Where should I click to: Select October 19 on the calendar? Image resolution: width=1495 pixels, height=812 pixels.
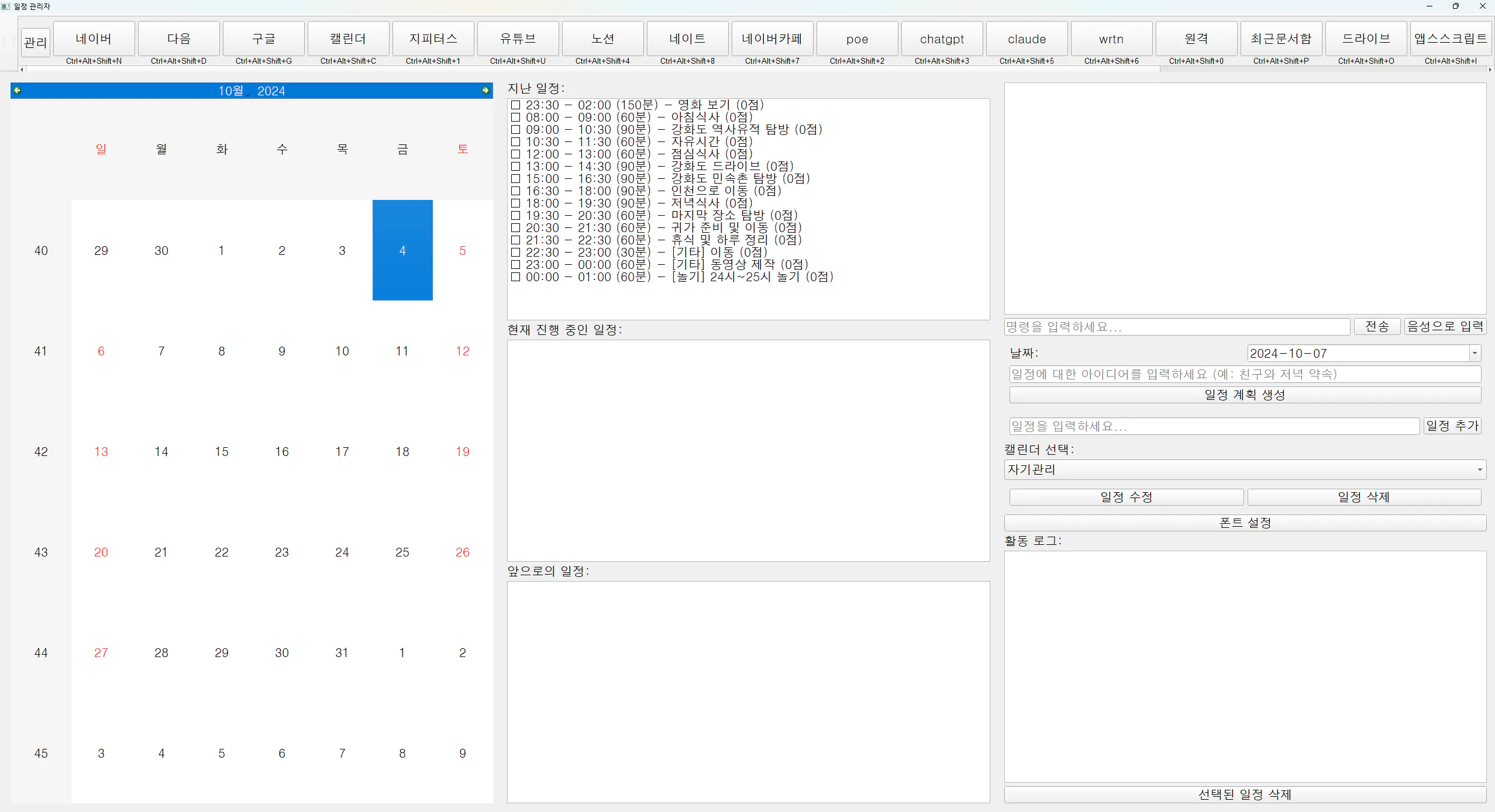point(463,452)
